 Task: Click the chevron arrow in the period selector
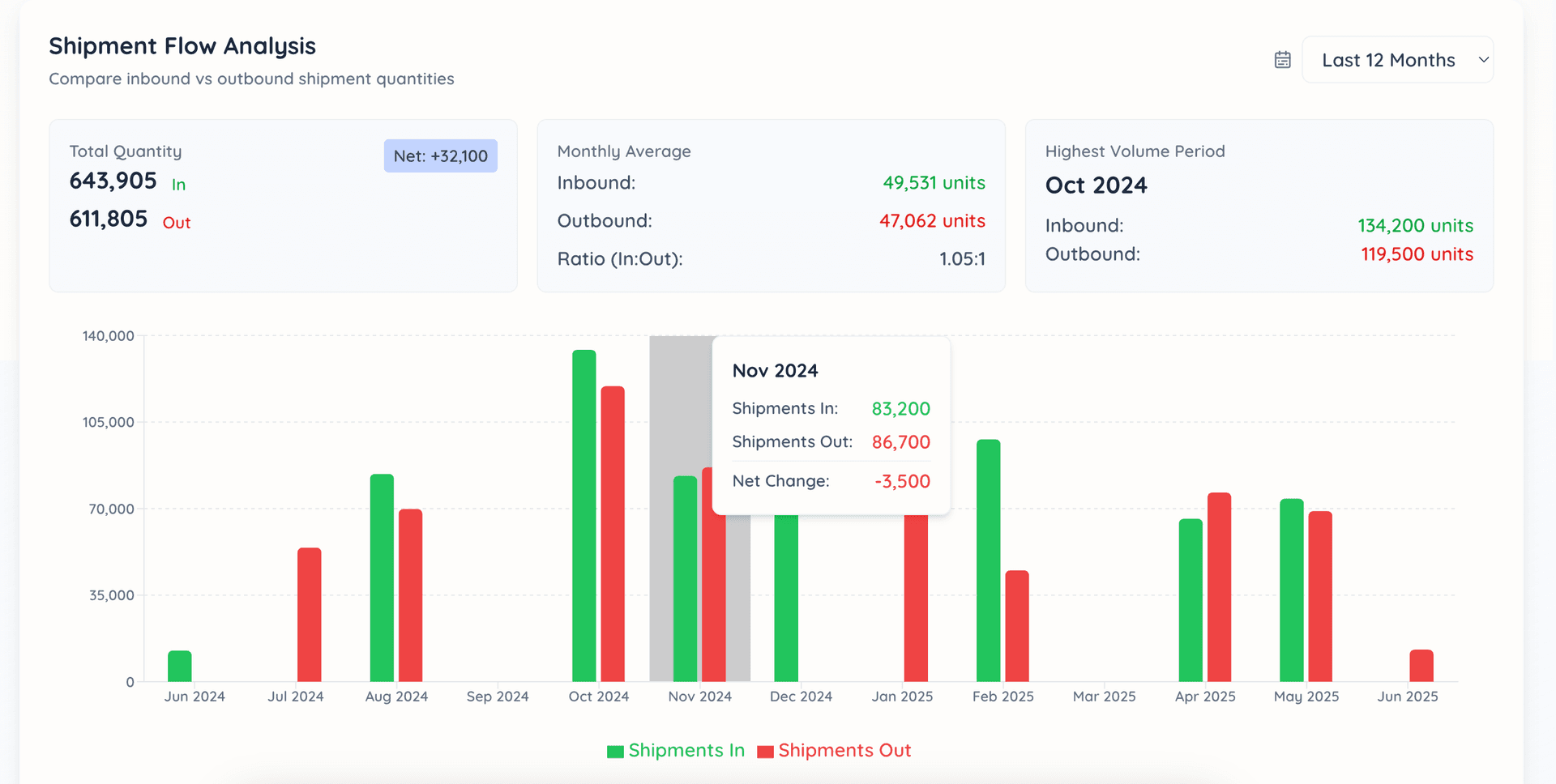tap(1483, 60)
